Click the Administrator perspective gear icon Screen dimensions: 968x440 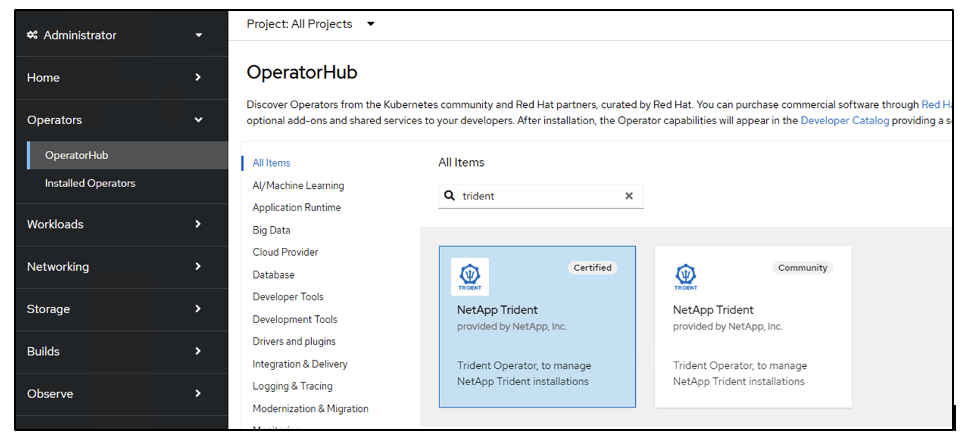pos(33,35)
